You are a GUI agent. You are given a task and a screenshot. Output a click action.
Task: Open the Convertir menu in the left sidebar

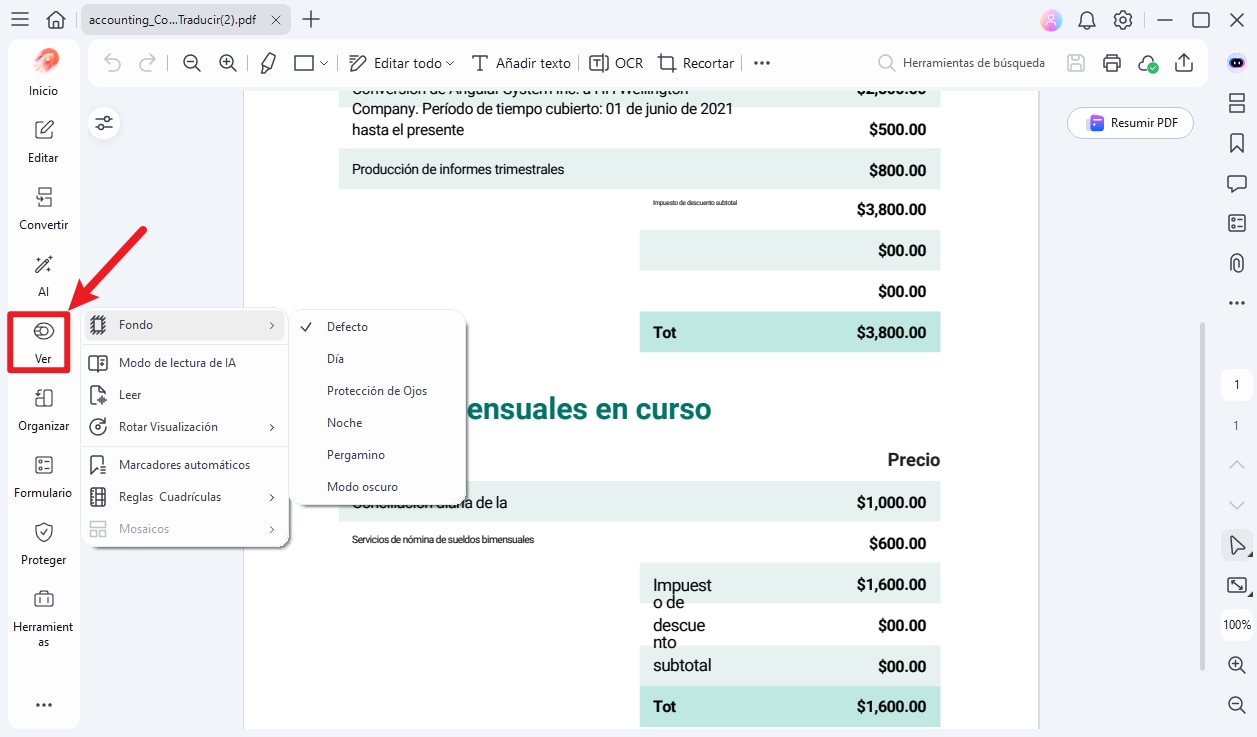43,207
